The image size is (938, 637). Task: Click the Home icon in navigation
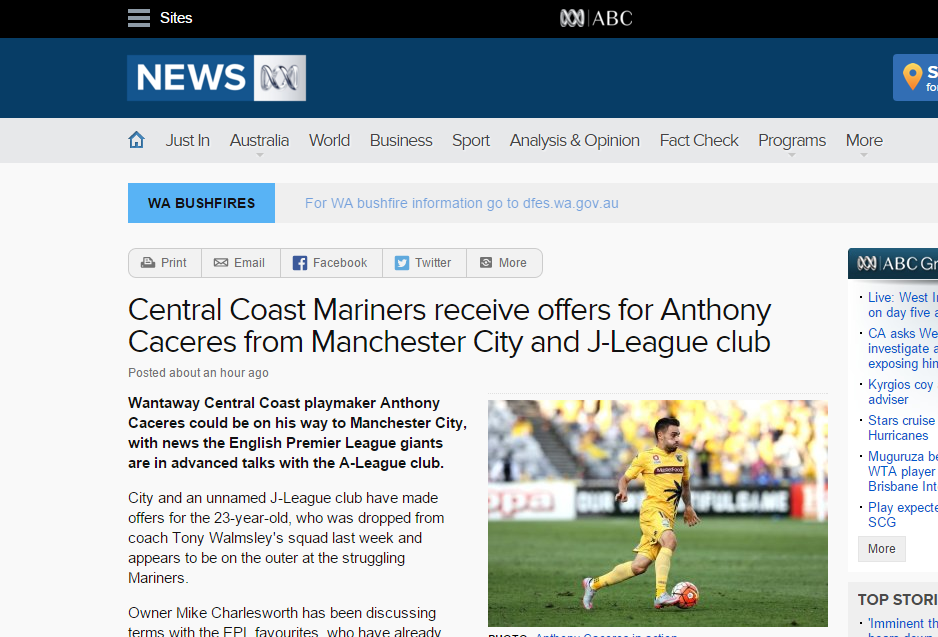click(136, 140)
